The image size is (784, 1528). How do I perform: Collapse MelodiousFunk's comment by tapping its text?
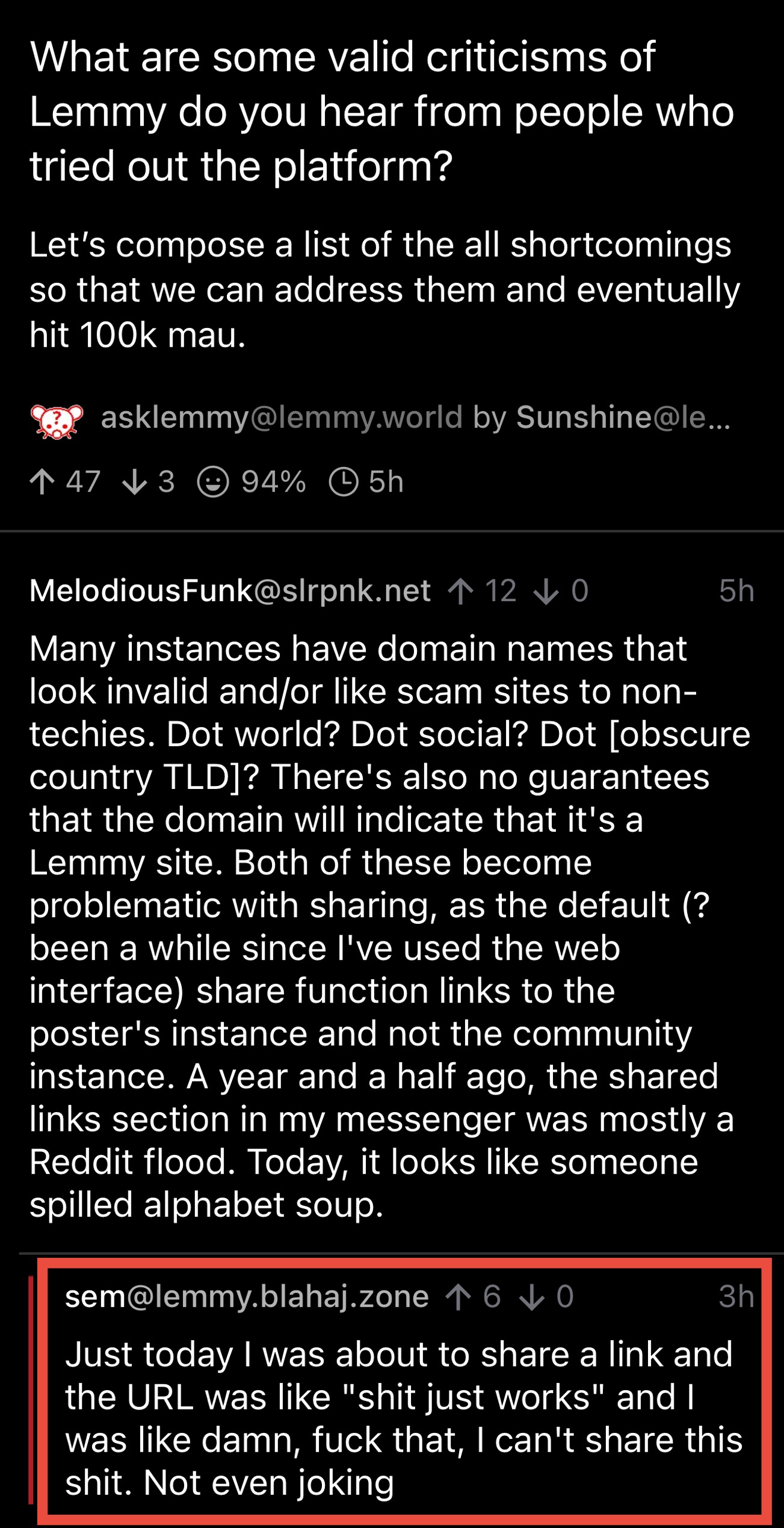click(x=385, y=927)
